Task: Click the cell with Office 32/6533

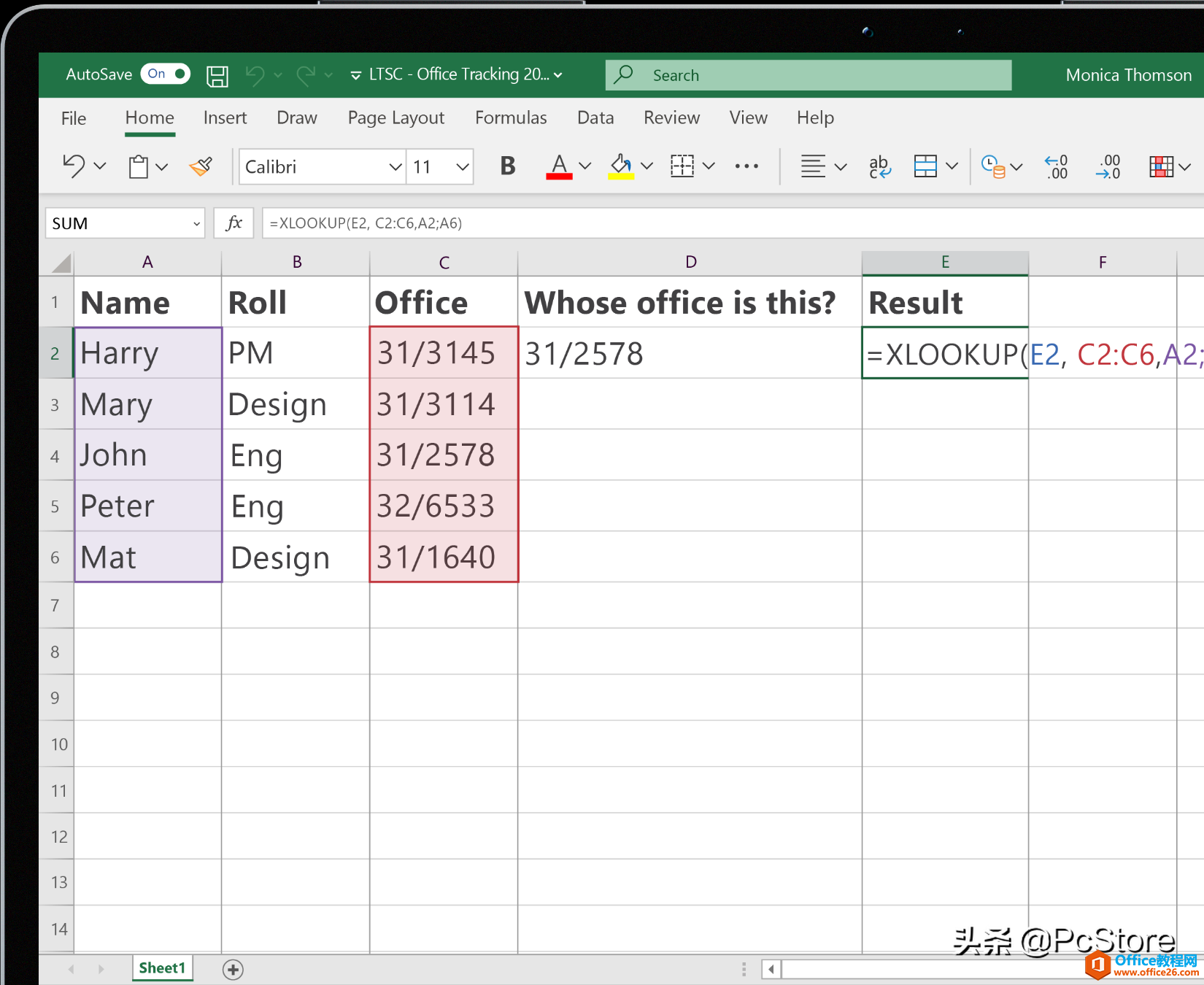Action: click(x=444, y=506)
